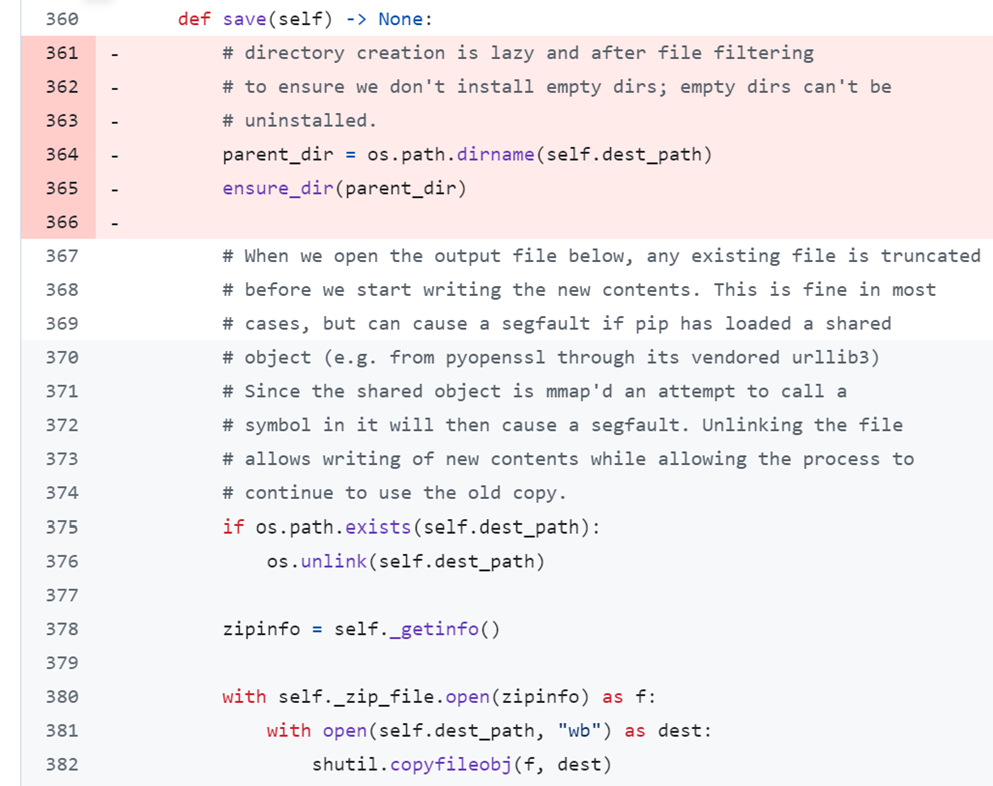Click the comment on line 370 about pyopenssl
The height and width of the screenshot is (786, 993).
(x=551, y=358)
